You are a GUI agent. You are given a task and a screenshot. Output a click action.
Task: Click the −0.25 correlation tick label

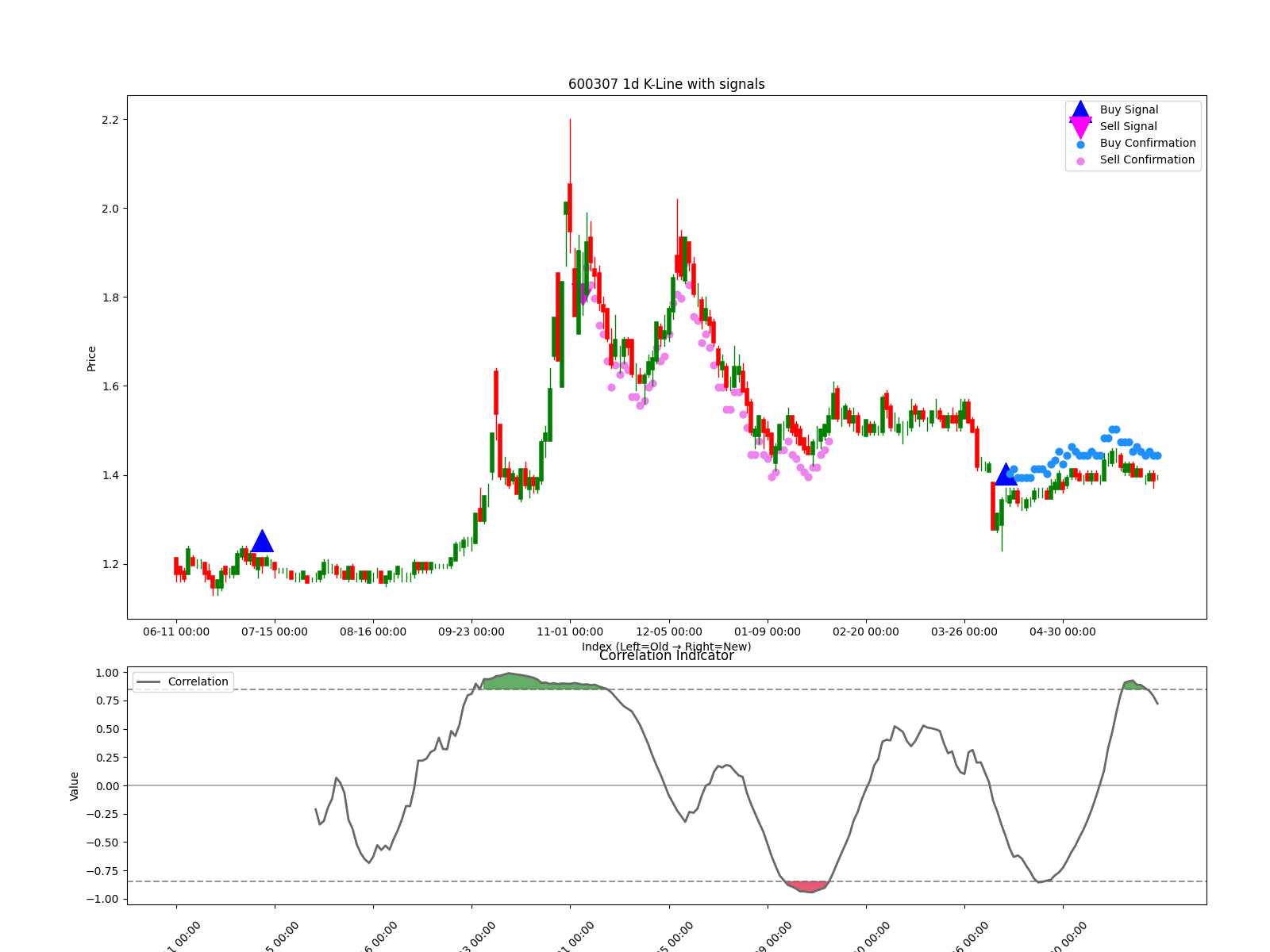pos(102,814)
